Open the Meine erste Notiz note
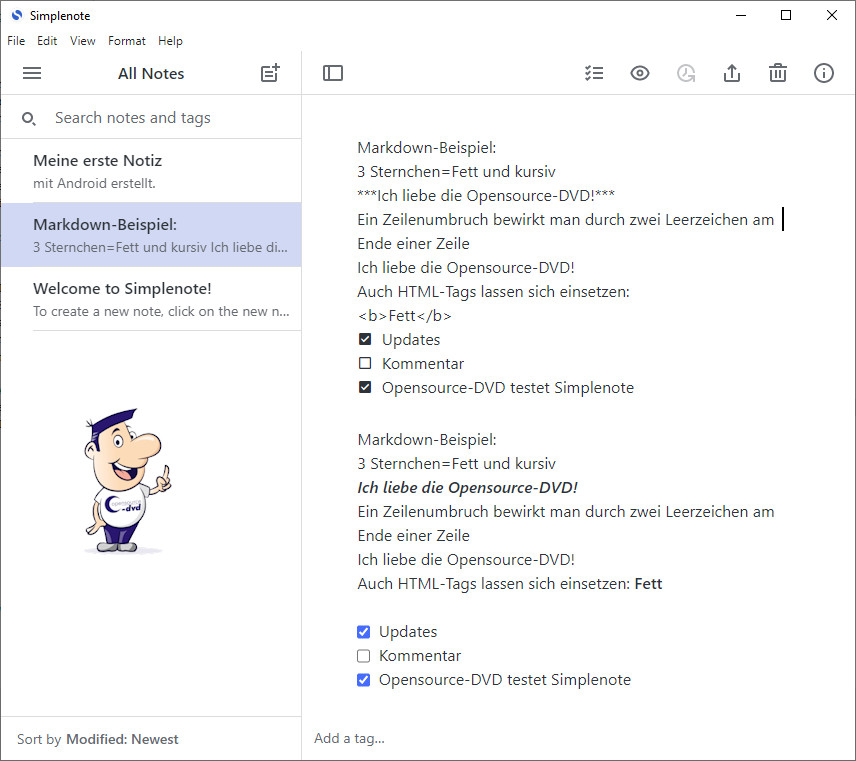Image resolution: width=856 pixels, height=761 pixels. 160,171
